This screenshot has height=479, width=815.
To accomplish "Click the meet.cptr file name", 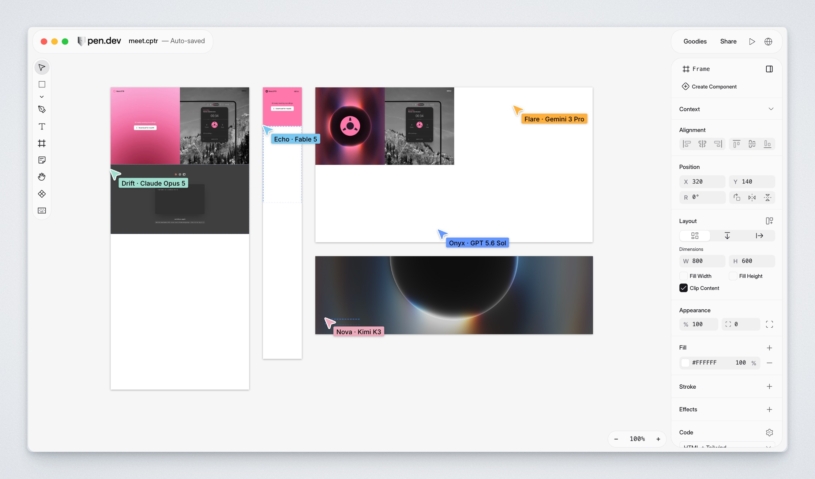I will point(143,41).
